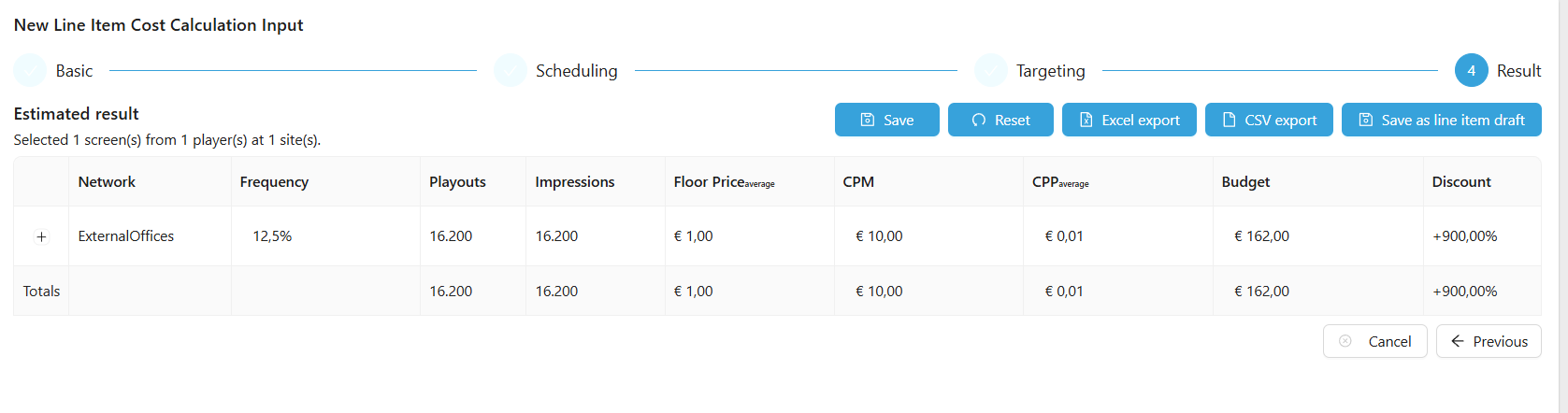
Task: Click the CSV export document icon
Action: coord(1230,120)
